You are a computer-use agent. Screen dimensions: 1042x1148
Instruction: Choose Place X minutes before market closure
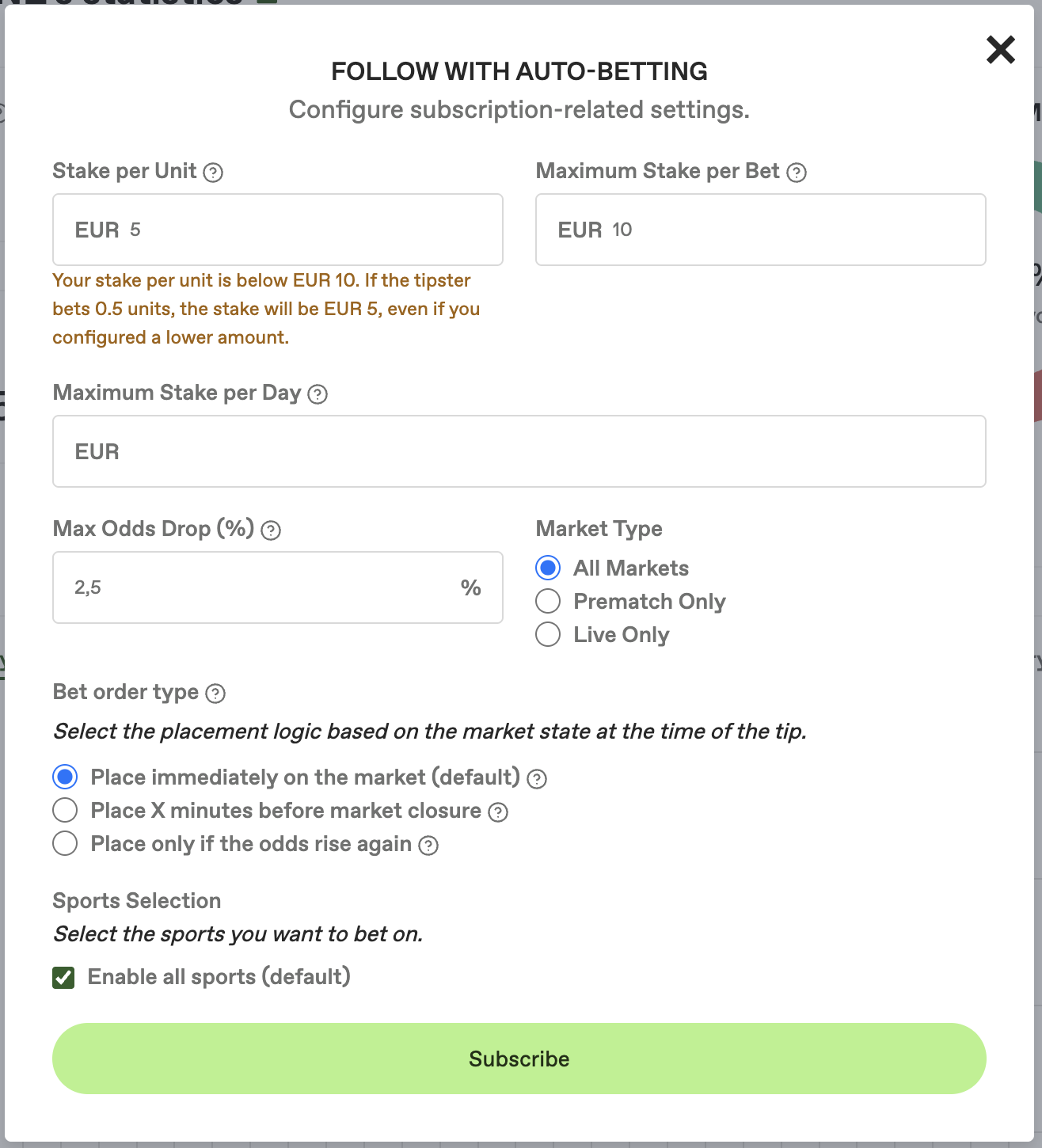(x=65, y=810)
